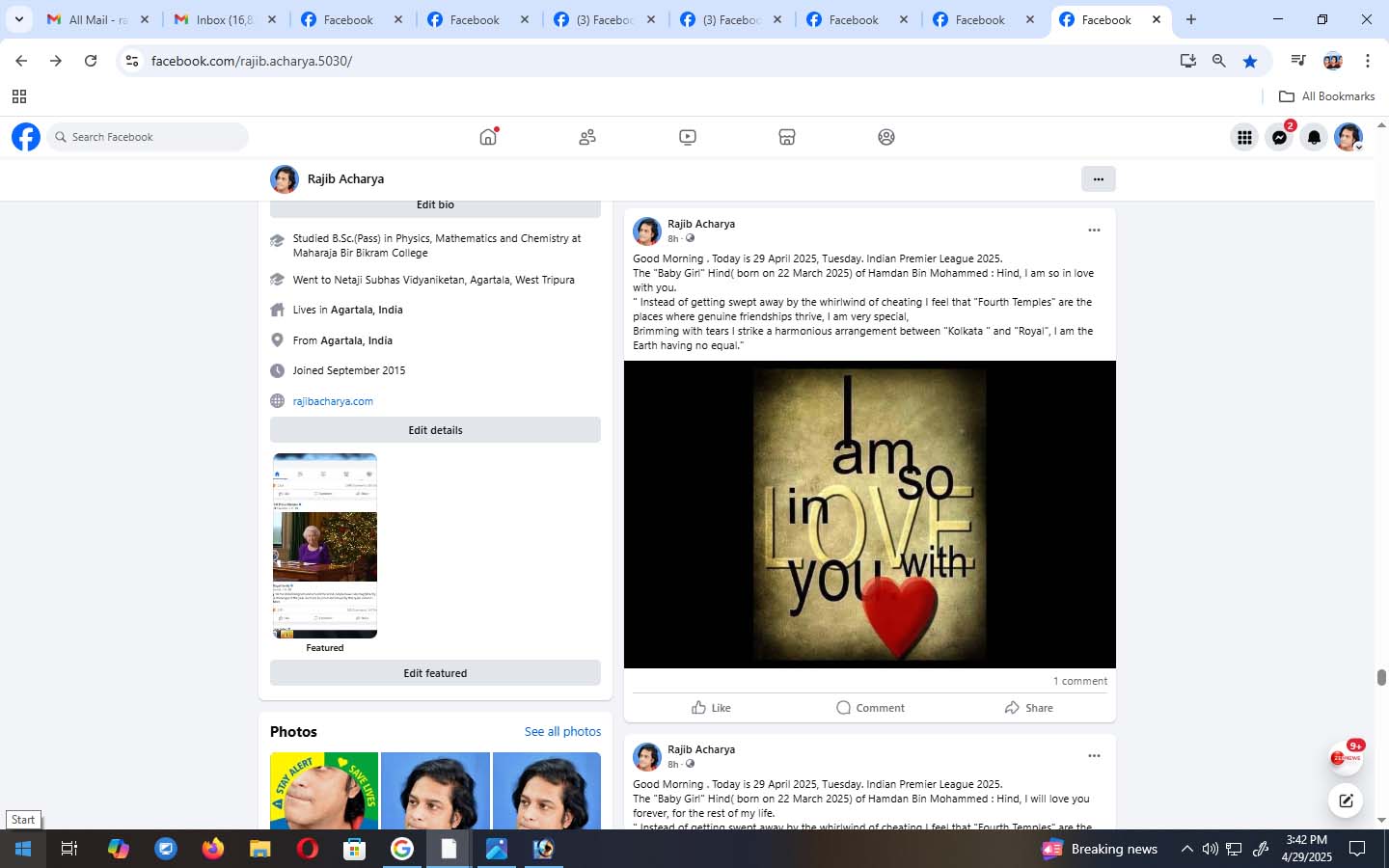Open the media control icon in Chrome toolbar
This screenshot has height=868, width=1389.
(x=1298, y=61)
